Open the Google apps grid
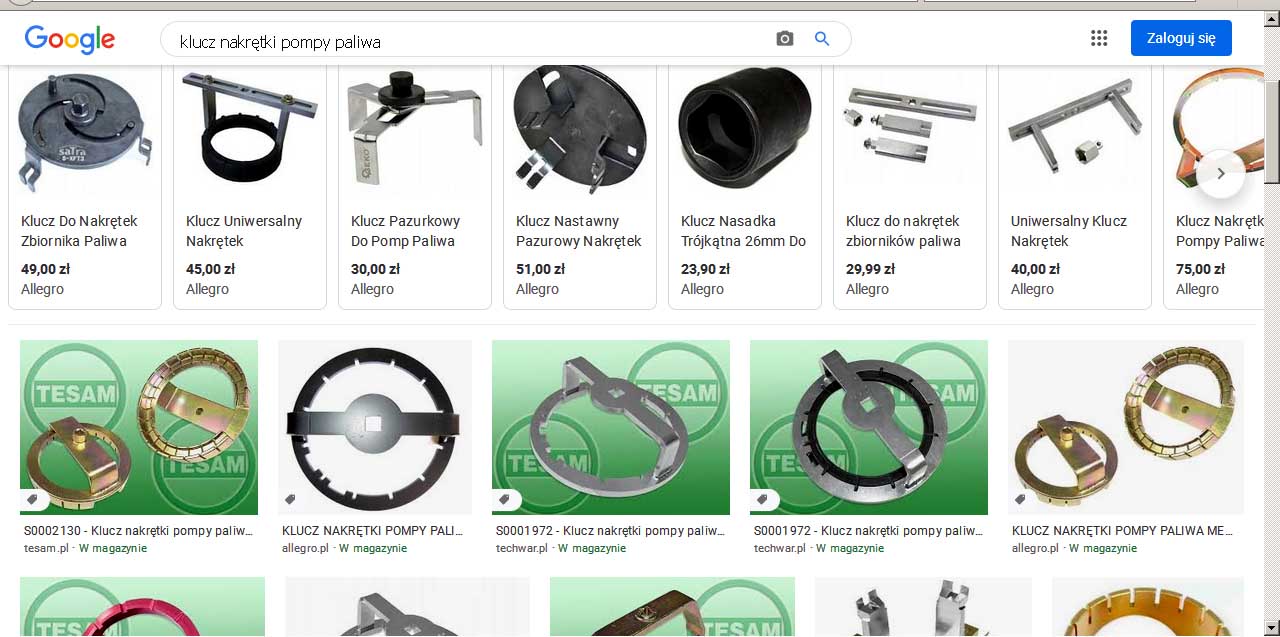Screen dimensions: 1280x637 click(1099, 39)
